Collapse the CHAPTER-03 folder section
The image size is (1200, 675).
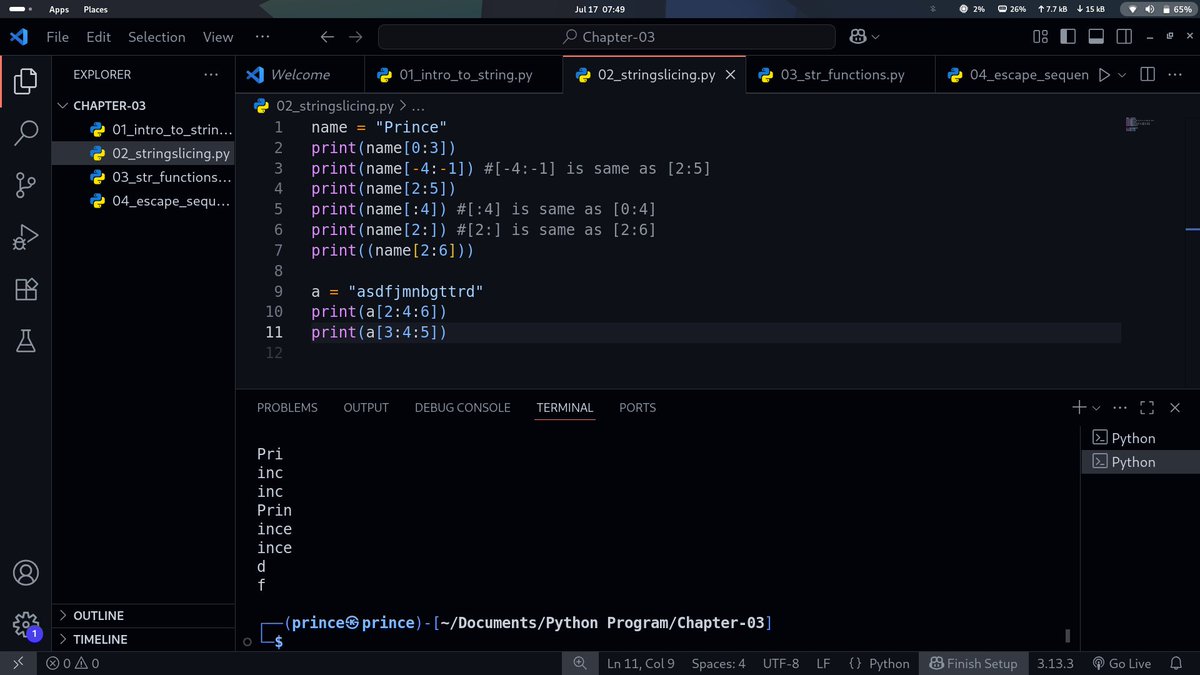[143, 105]
